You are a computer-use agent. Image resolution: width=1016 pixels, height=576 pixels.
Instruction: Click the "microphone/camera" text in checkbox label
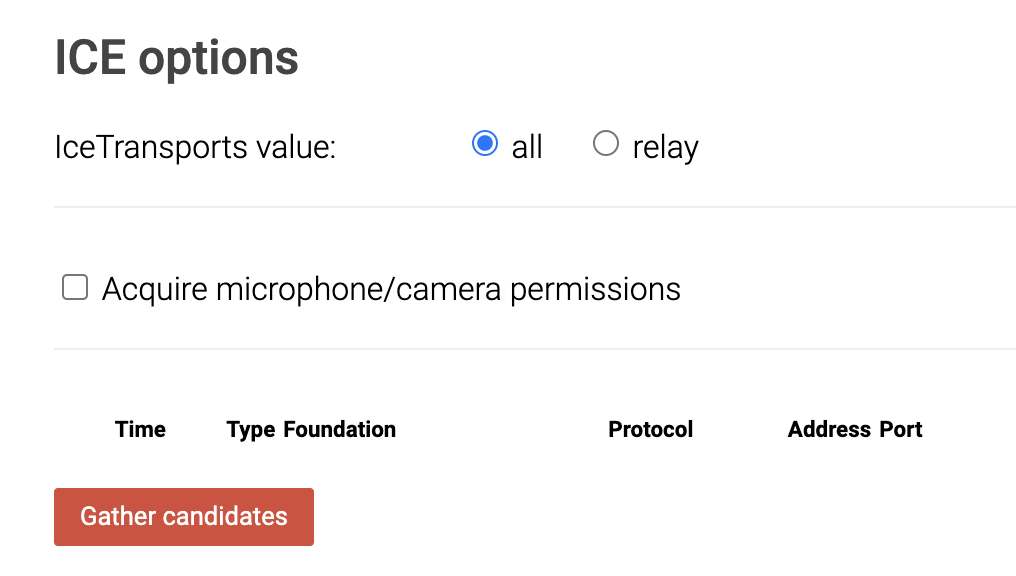(x=360, y=290)
